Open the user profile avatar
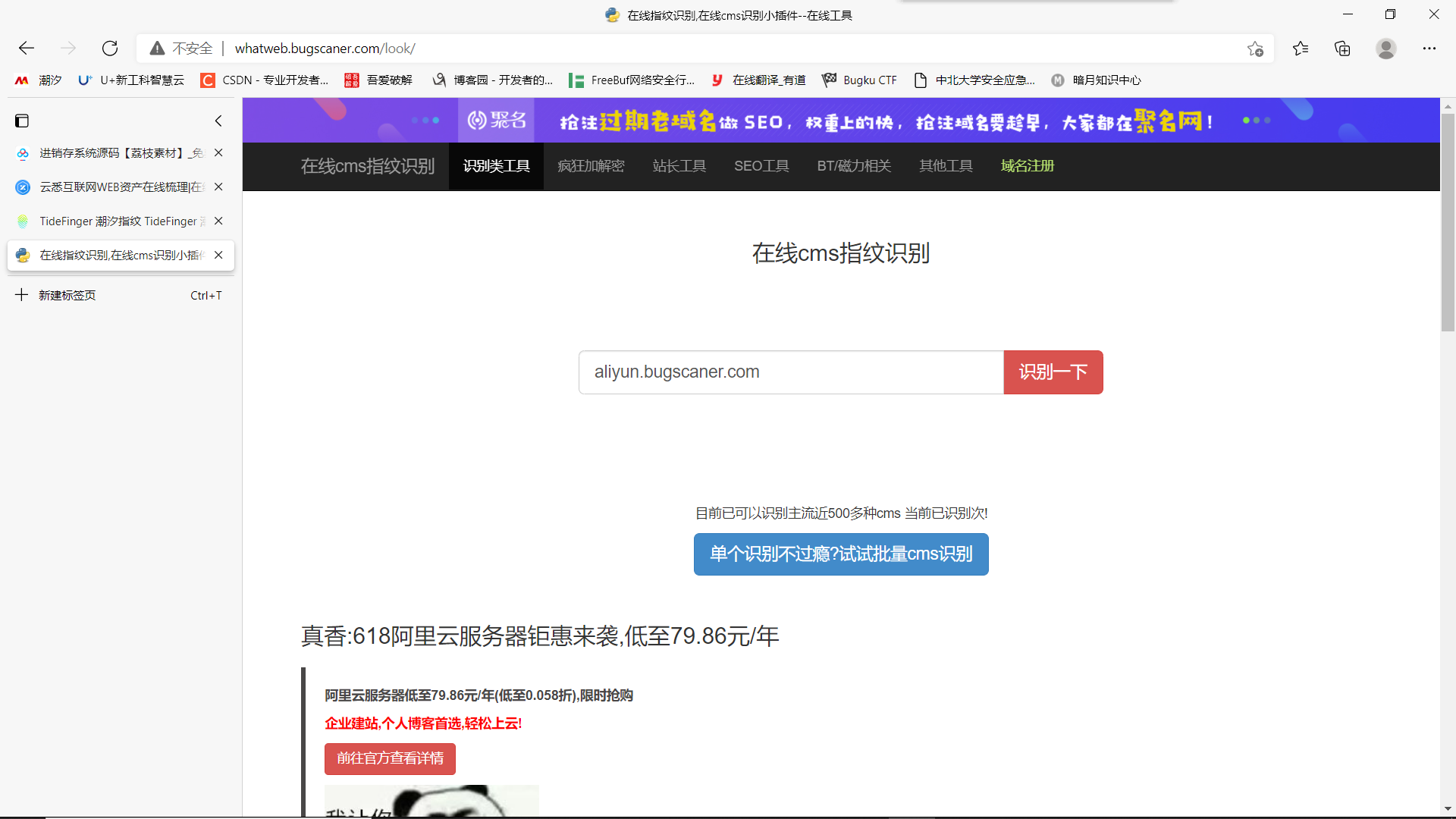Image resolution: width=1456 pixels, height=819 pixels. [1386, 49]
